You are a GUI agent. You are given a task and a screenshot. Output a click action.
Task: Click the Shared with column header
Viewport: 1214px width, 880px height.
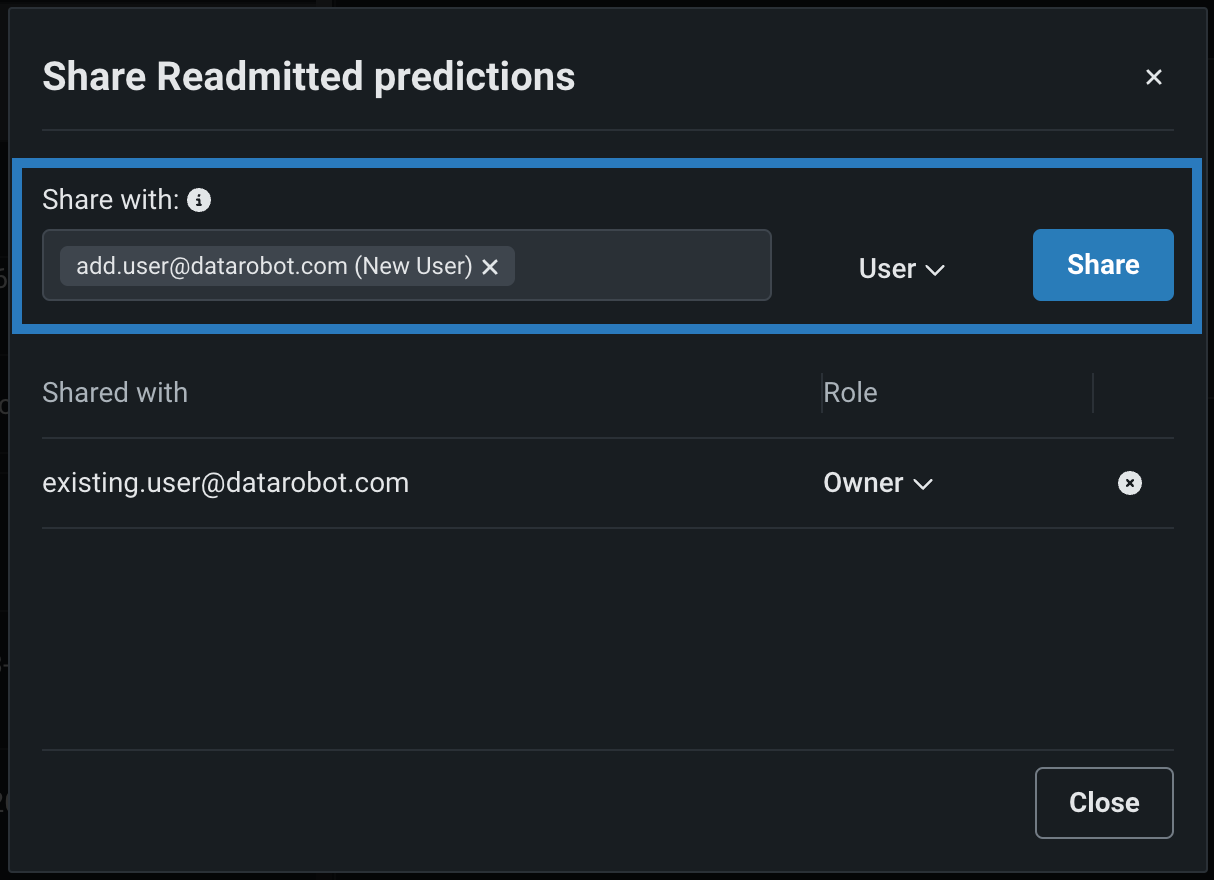[x=115, y=392]
